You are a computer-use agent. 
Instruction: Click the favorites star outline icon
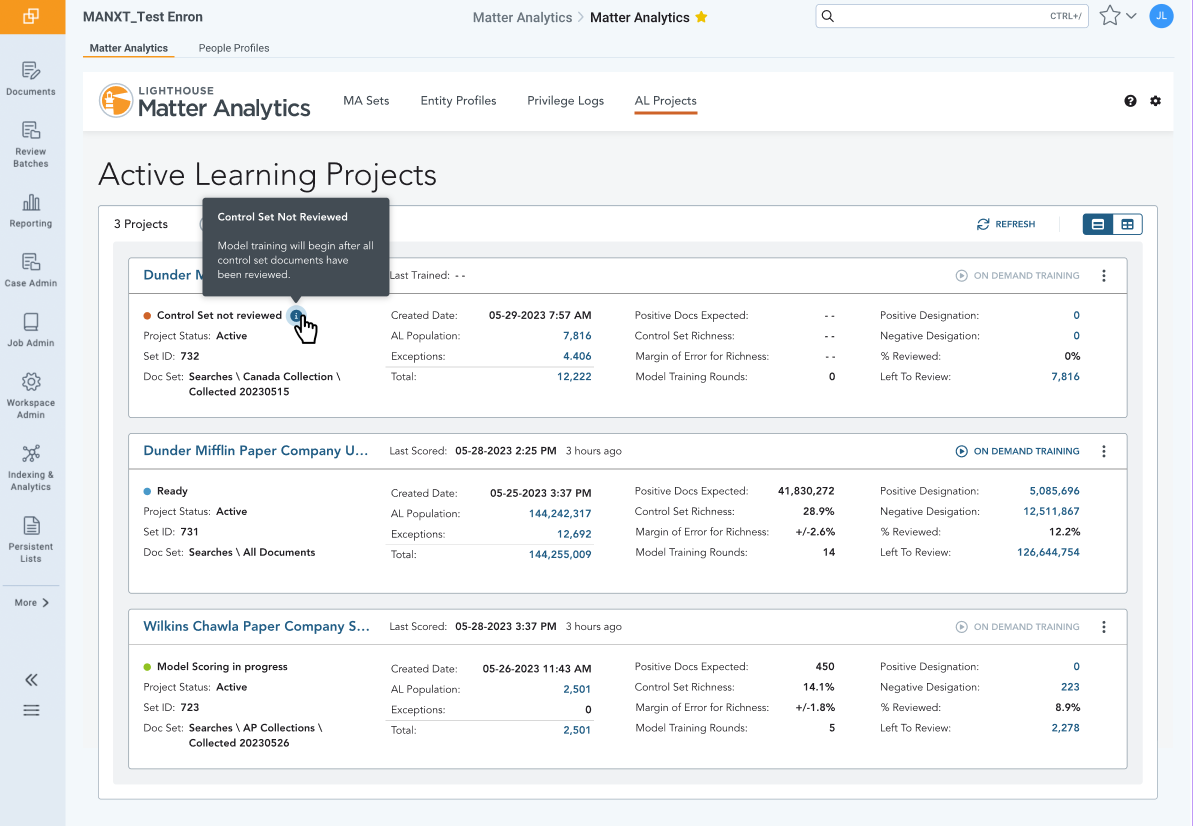pos(1110,15)
